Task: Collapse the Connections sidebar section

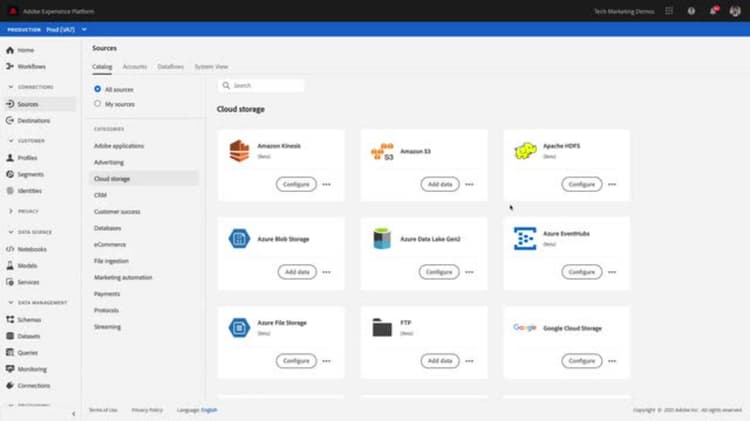Action: [x=11, y=87]
